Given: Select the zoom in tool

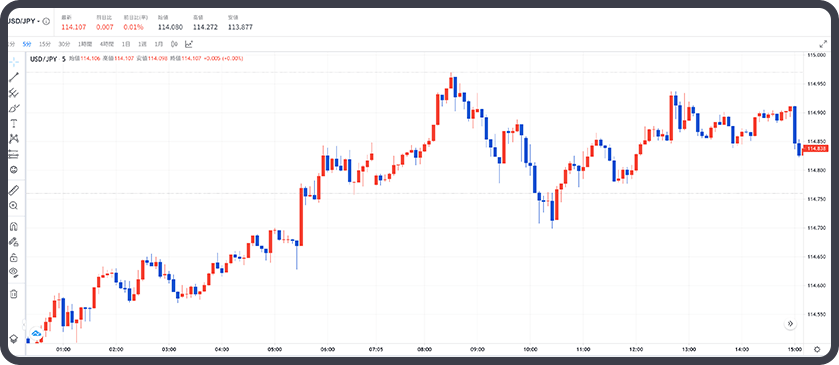Looking at the screenshot, I should pyautogui.click(x=14, y=206).
